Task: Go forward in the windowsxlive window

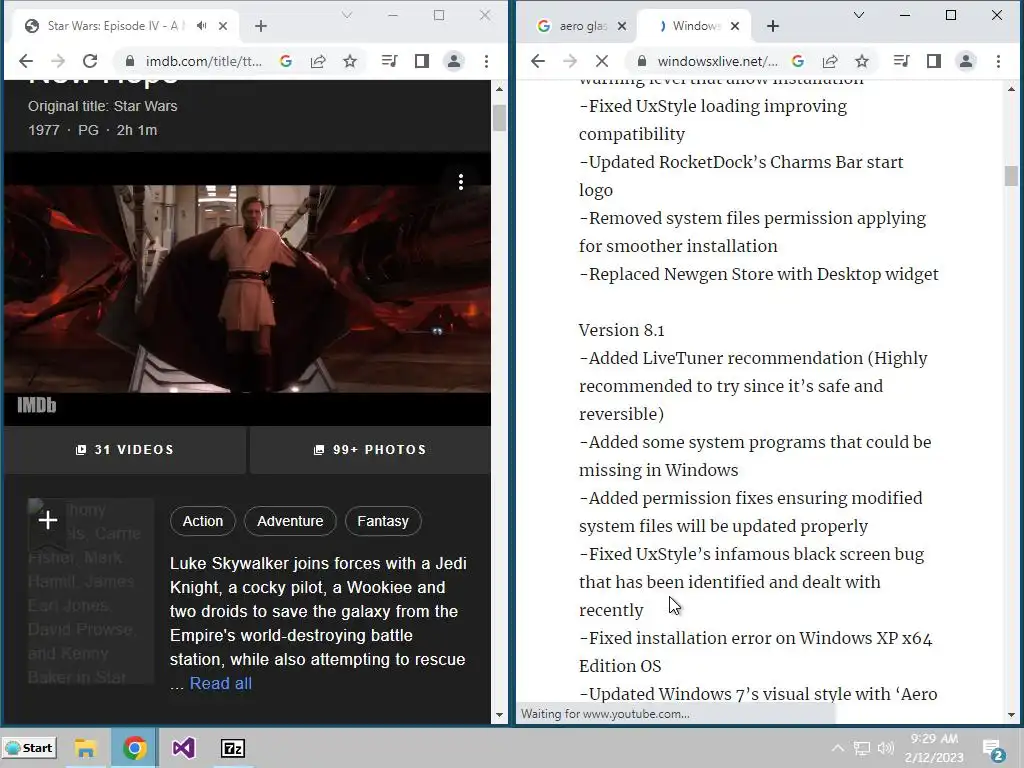Action: 569,61
